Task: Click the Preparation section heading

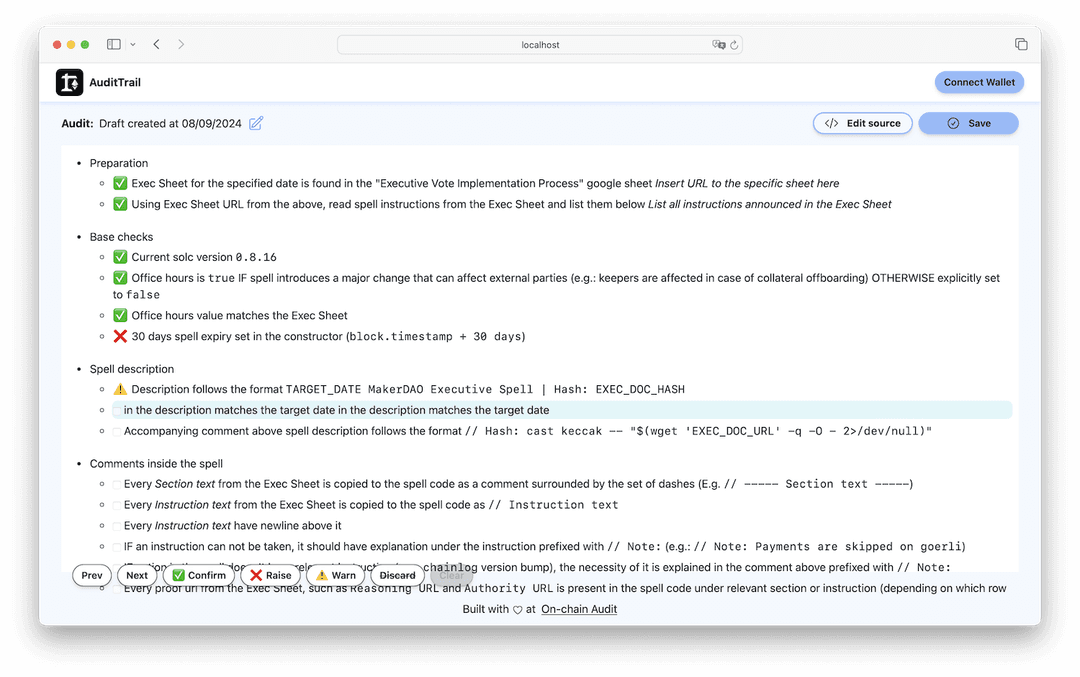Action: tap(118, 163)
